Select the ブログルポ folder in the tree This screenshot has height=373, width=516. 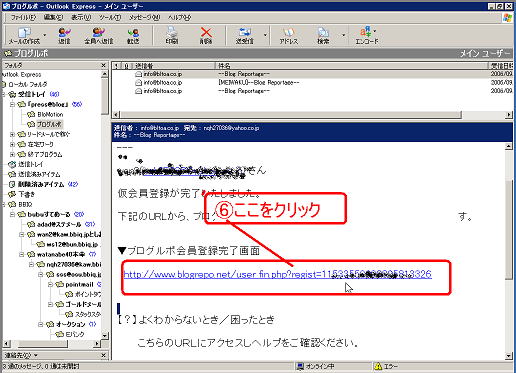49,124
